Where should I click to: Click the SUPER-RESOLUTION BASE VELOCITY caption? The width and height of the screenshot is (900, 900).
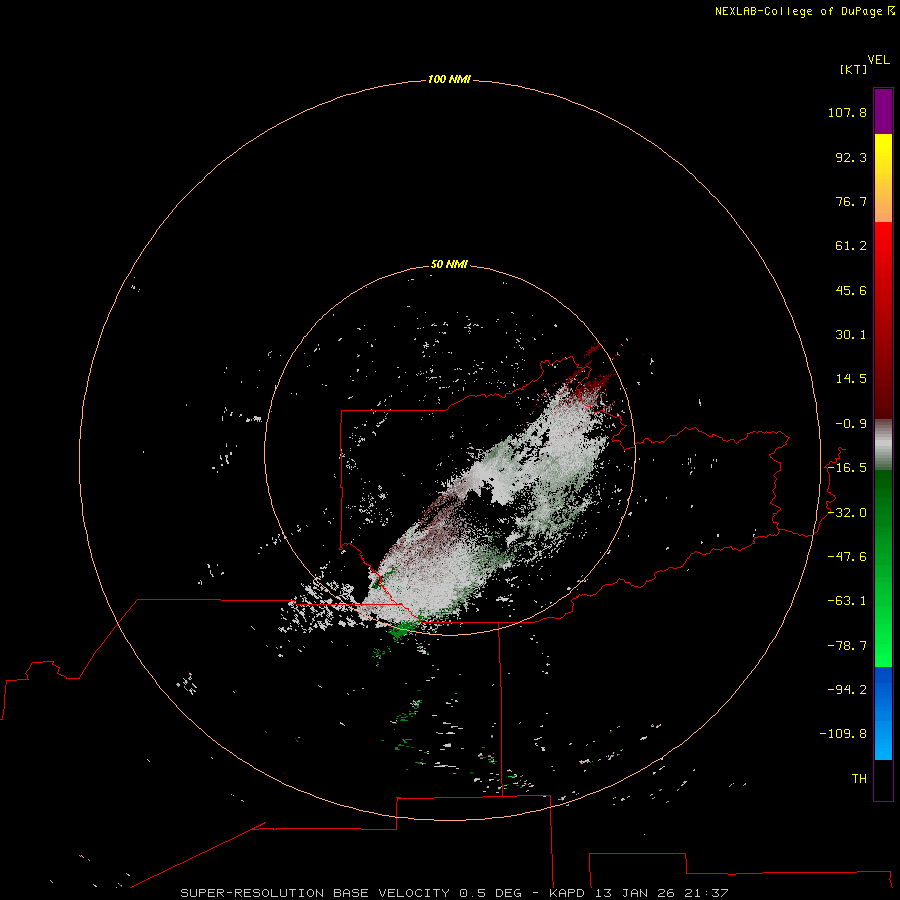pyautogui.click(x=315, y=893)
